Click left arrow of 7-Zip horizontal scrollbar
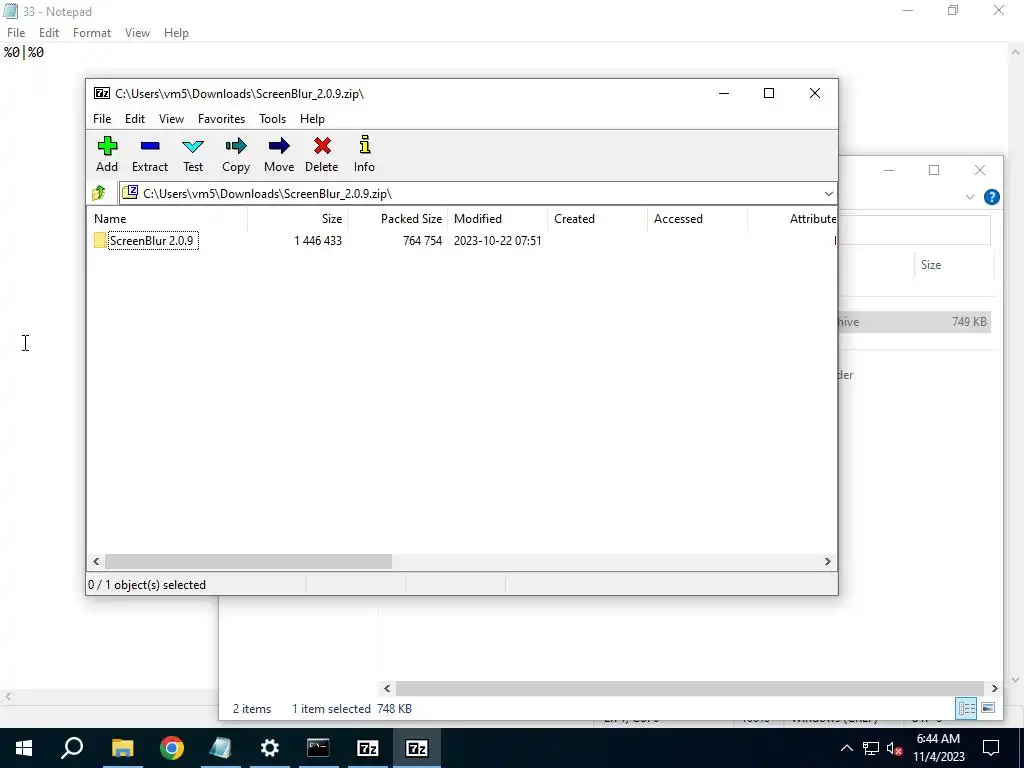 tap(97, 562)
